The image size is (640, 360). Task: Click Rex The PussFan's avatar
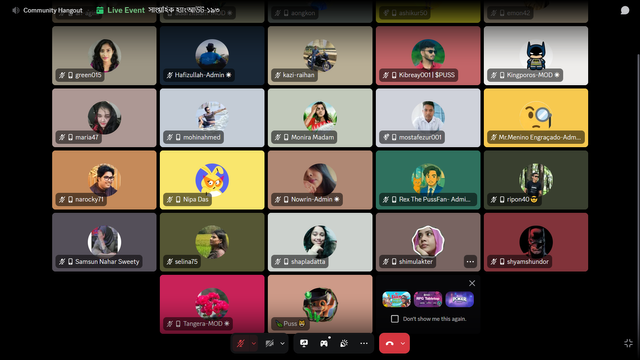428,180
